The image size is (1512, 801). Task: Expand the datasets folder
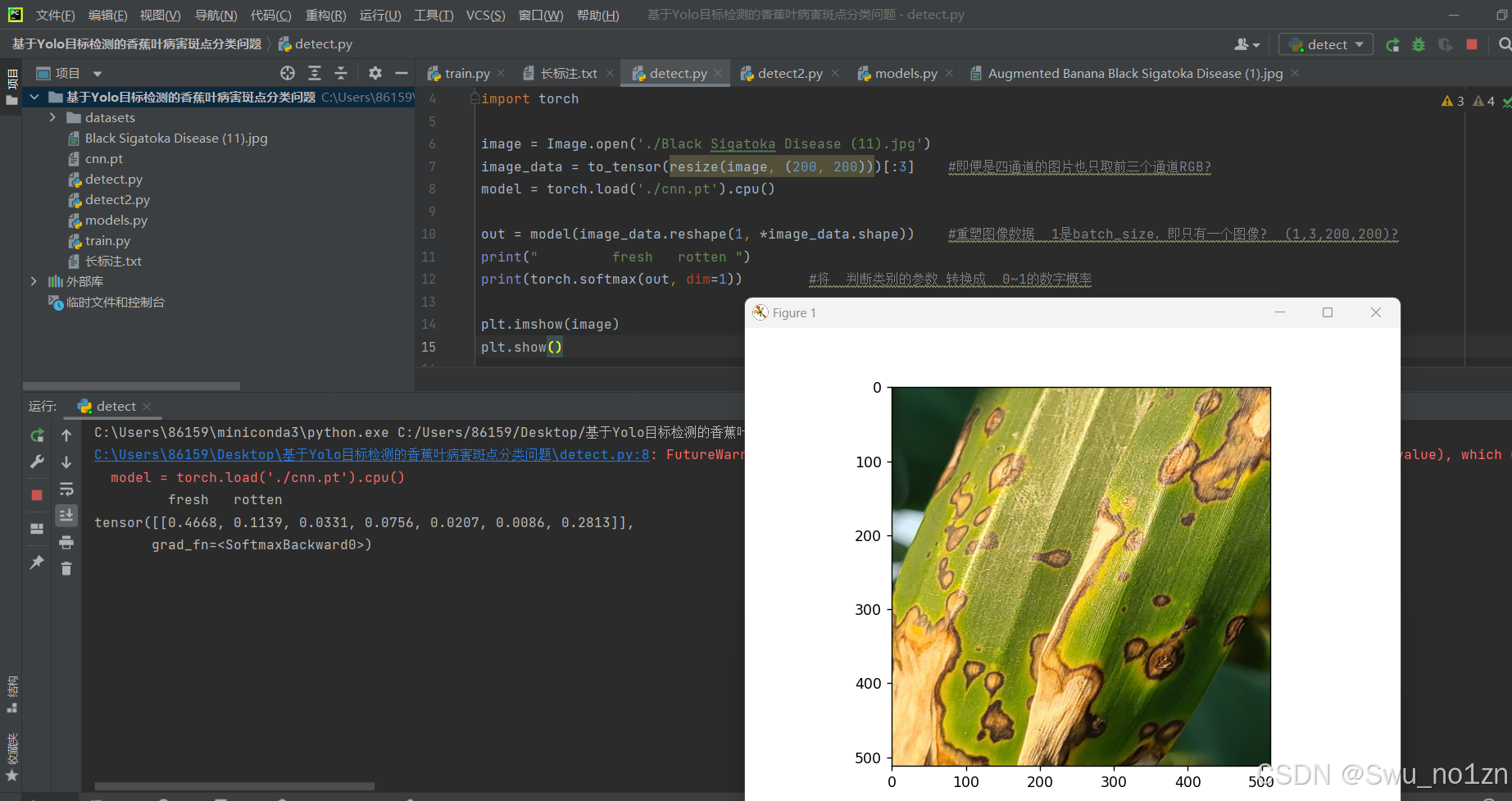click(x=52, y=117)
